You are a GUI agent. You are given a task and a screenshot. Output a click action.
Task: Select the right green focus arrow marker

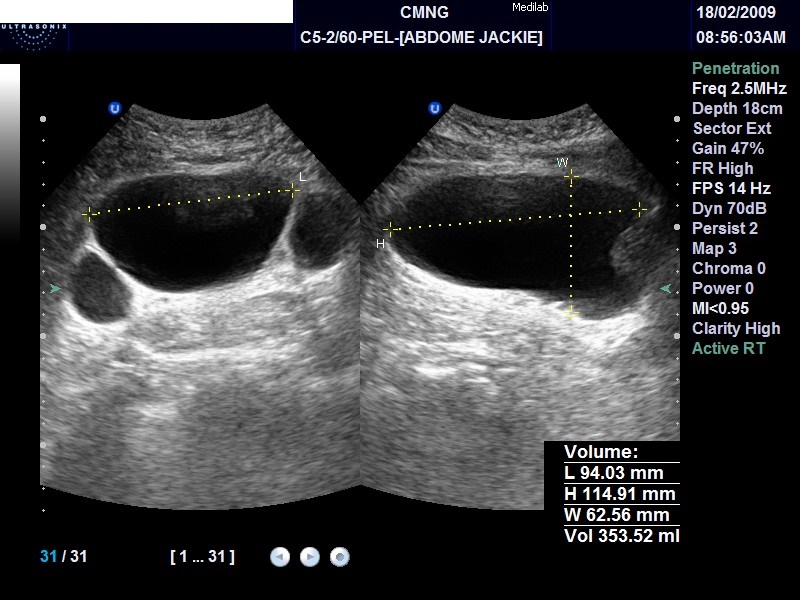pos(665,289)
